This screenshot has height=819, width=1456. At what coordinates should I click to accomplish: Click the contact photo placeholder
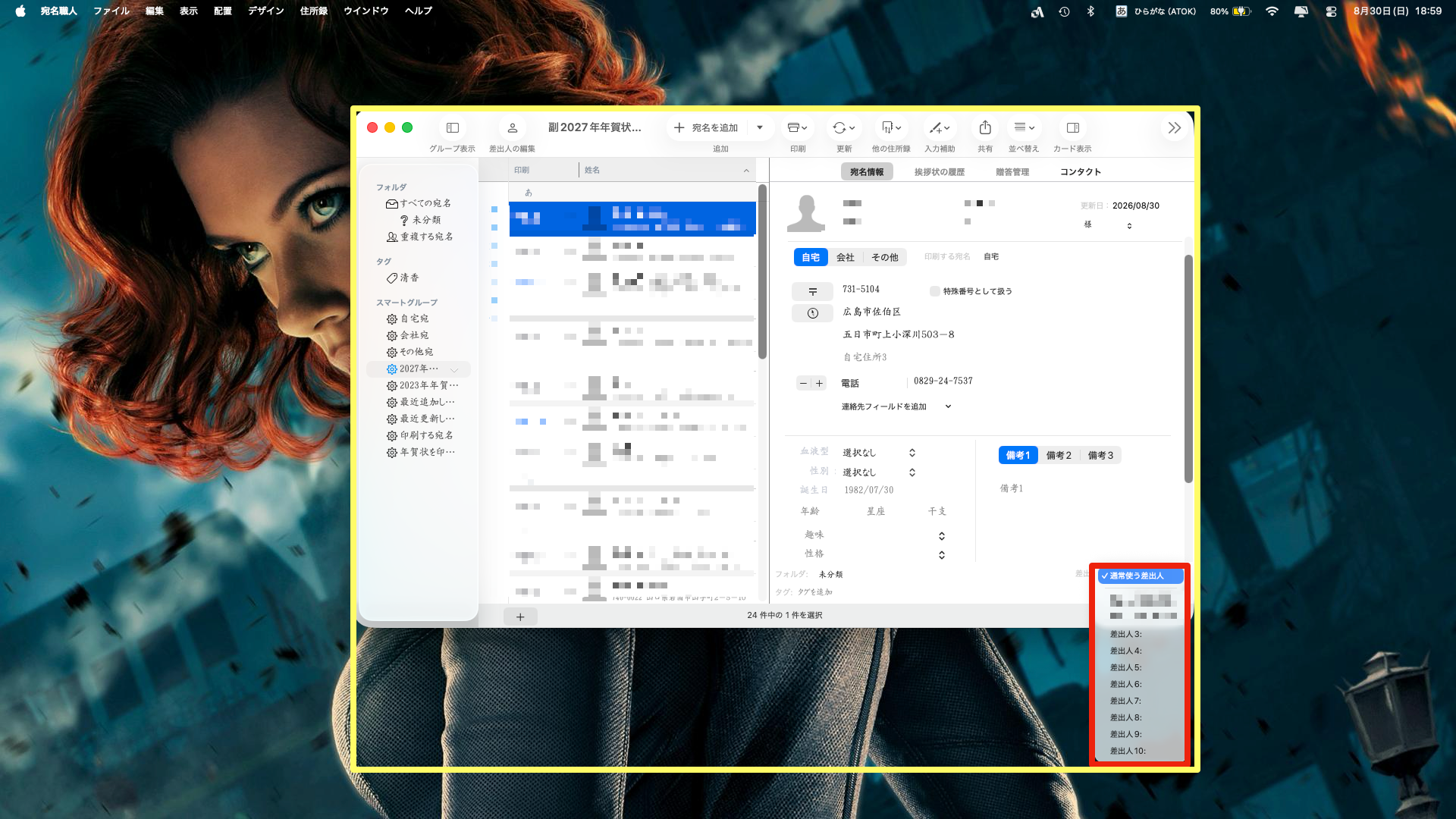(x=806, y=212)
